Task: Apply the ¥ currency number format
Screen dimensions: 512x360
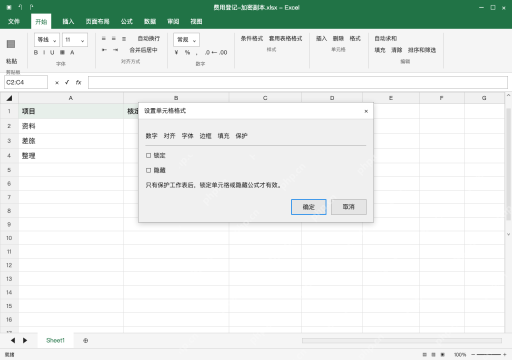Action: tap(176, 52)
